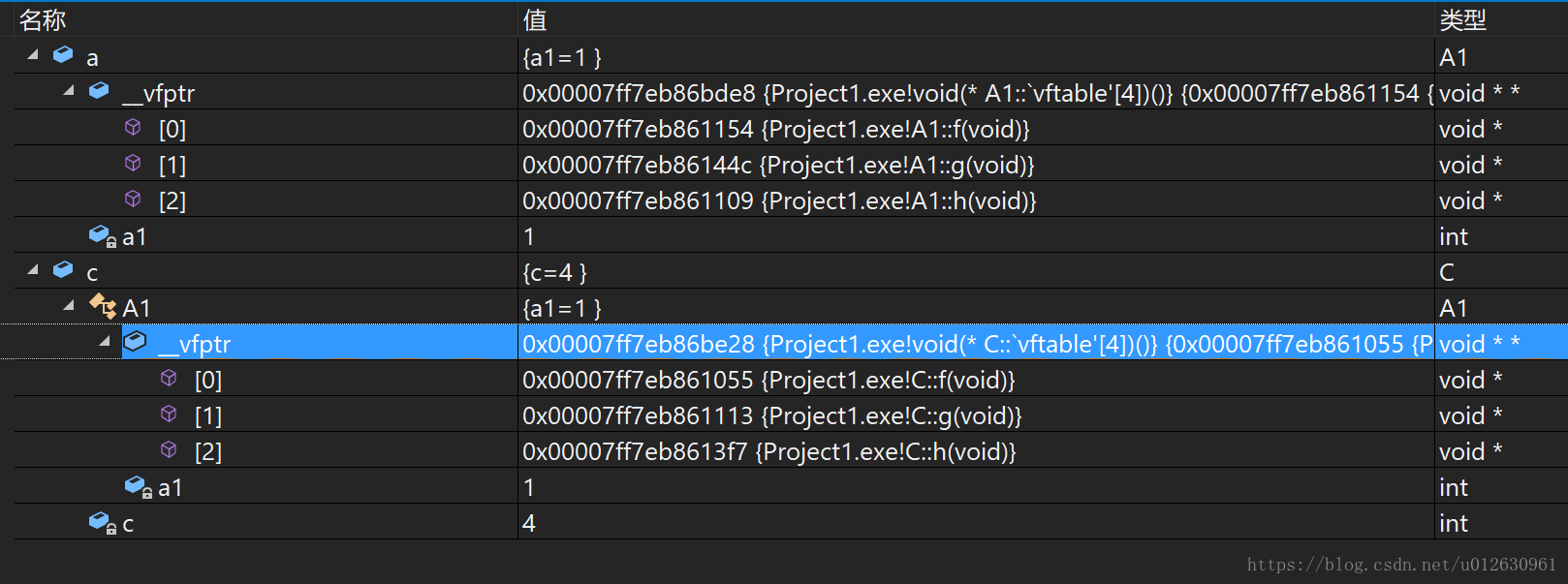Viewport: 1568px width, 584px height.
Task: Collapse the A1 base class node
Action: [69, 306]
